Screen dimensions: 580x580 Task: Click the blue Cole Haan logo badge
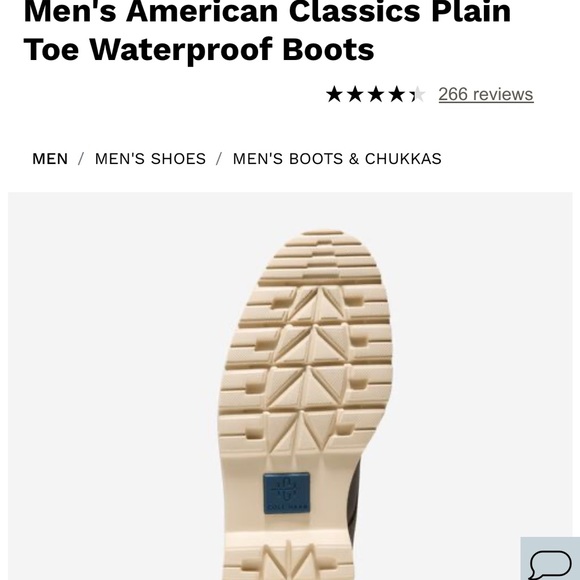pos(286,493)
